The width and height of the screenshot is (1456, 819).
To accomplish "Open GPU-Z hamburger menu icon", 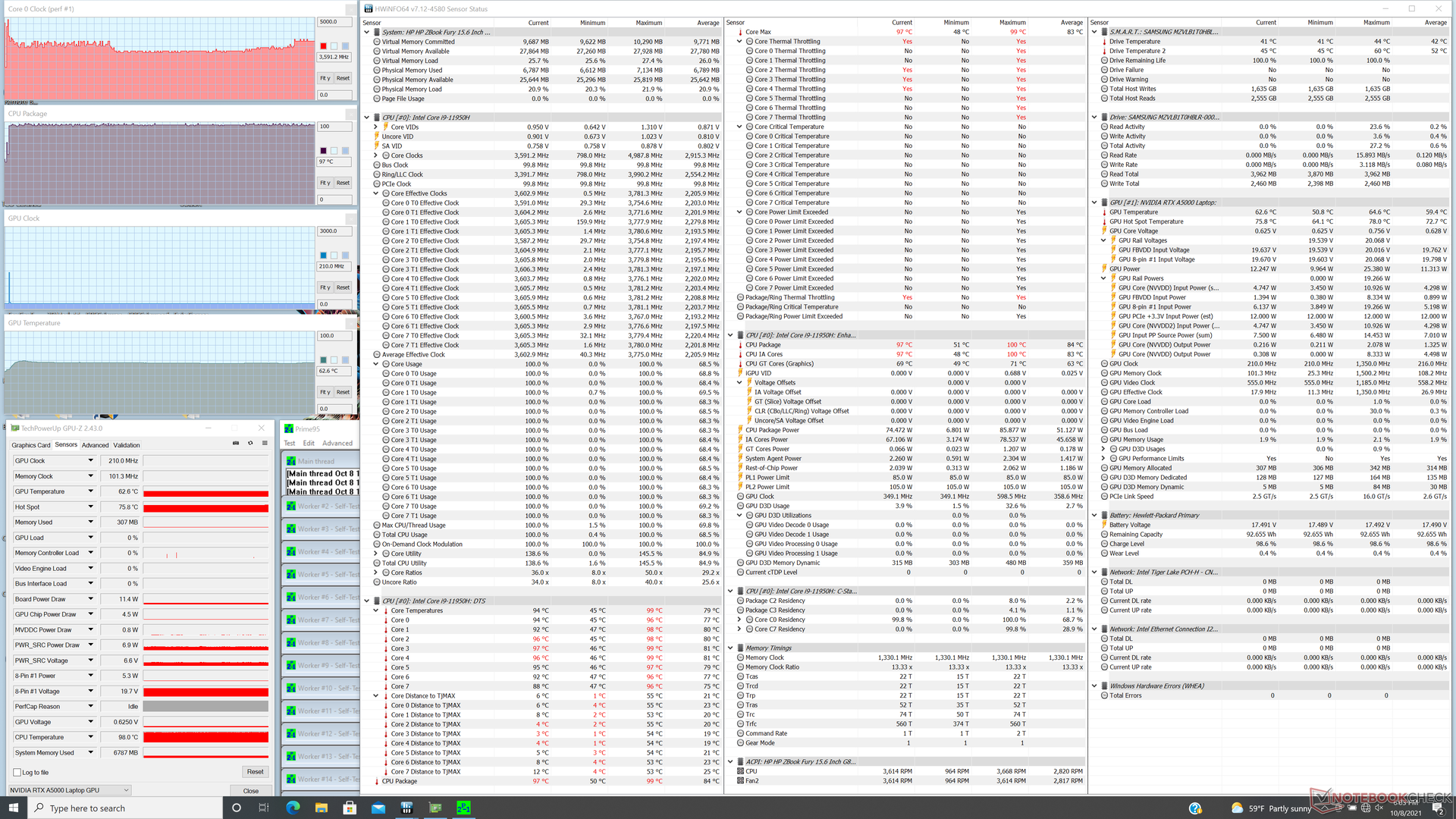I will click(265, 444).
